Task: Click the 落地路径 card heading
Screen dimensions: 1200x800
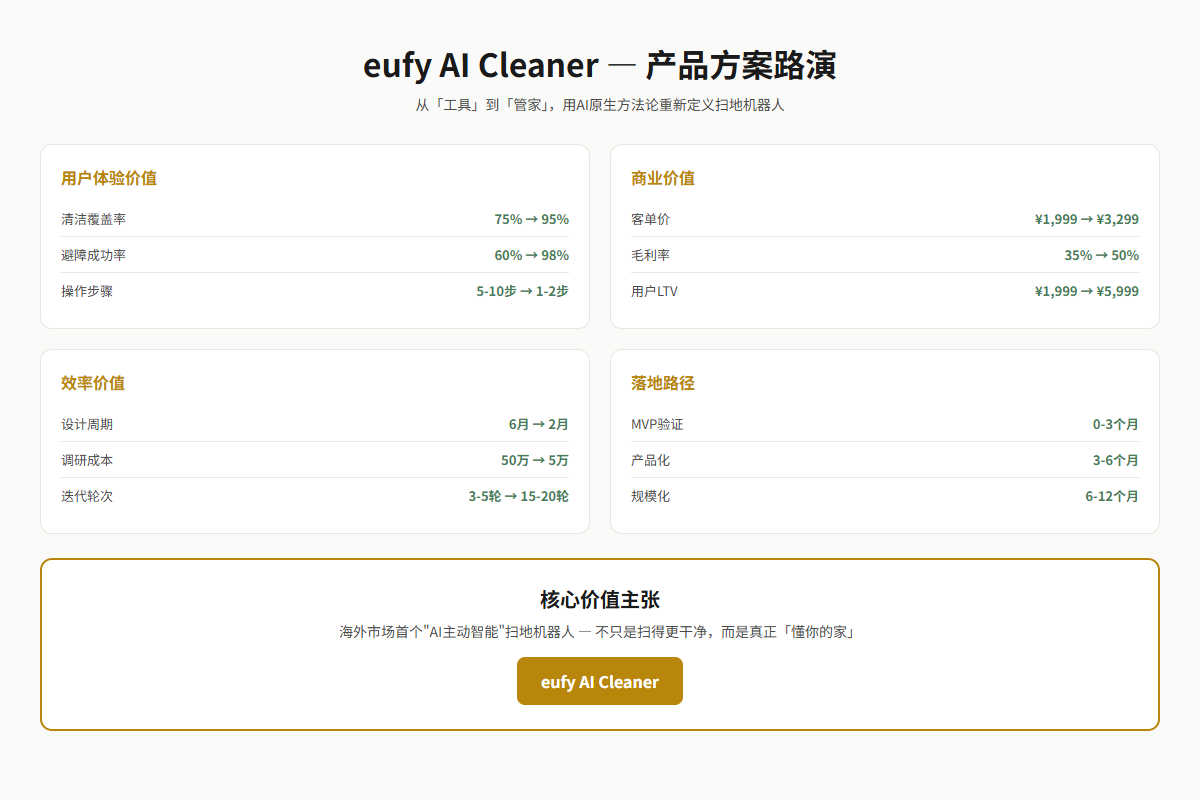Action: click(x=663, y=383)
